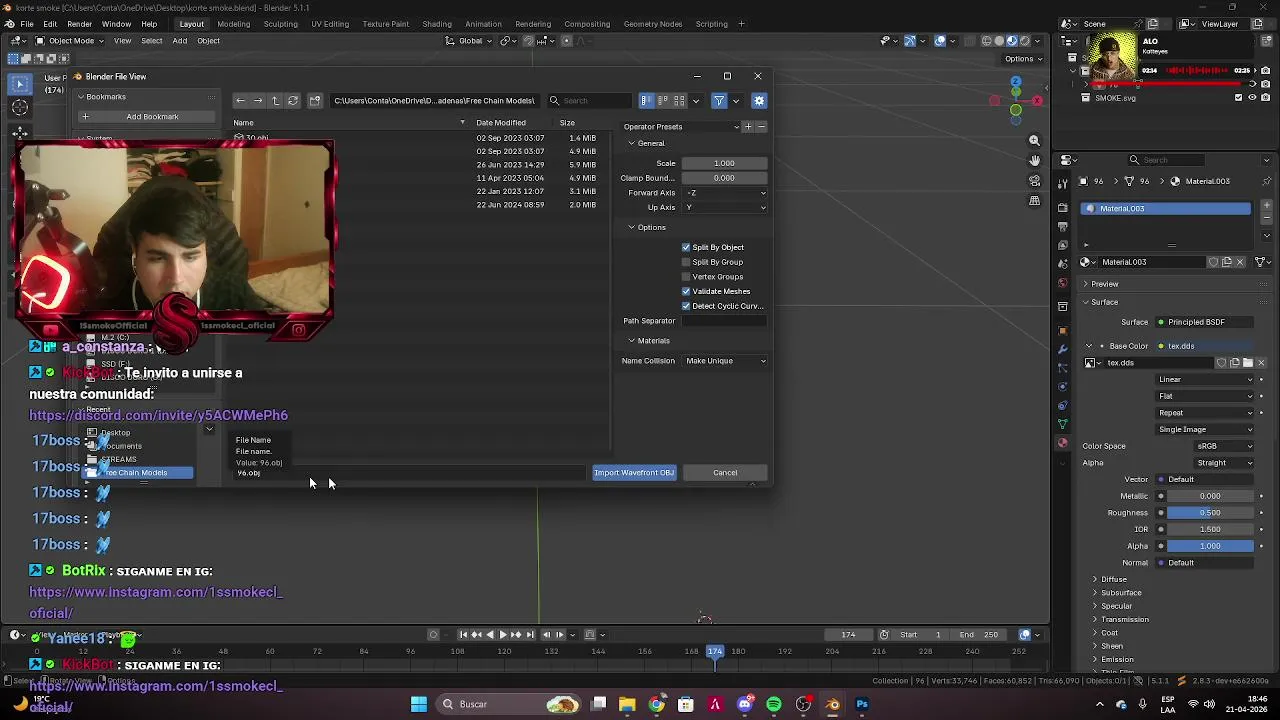Click the Scale value field
This screenshot has height=720, width=1280.
click(725, 163)
